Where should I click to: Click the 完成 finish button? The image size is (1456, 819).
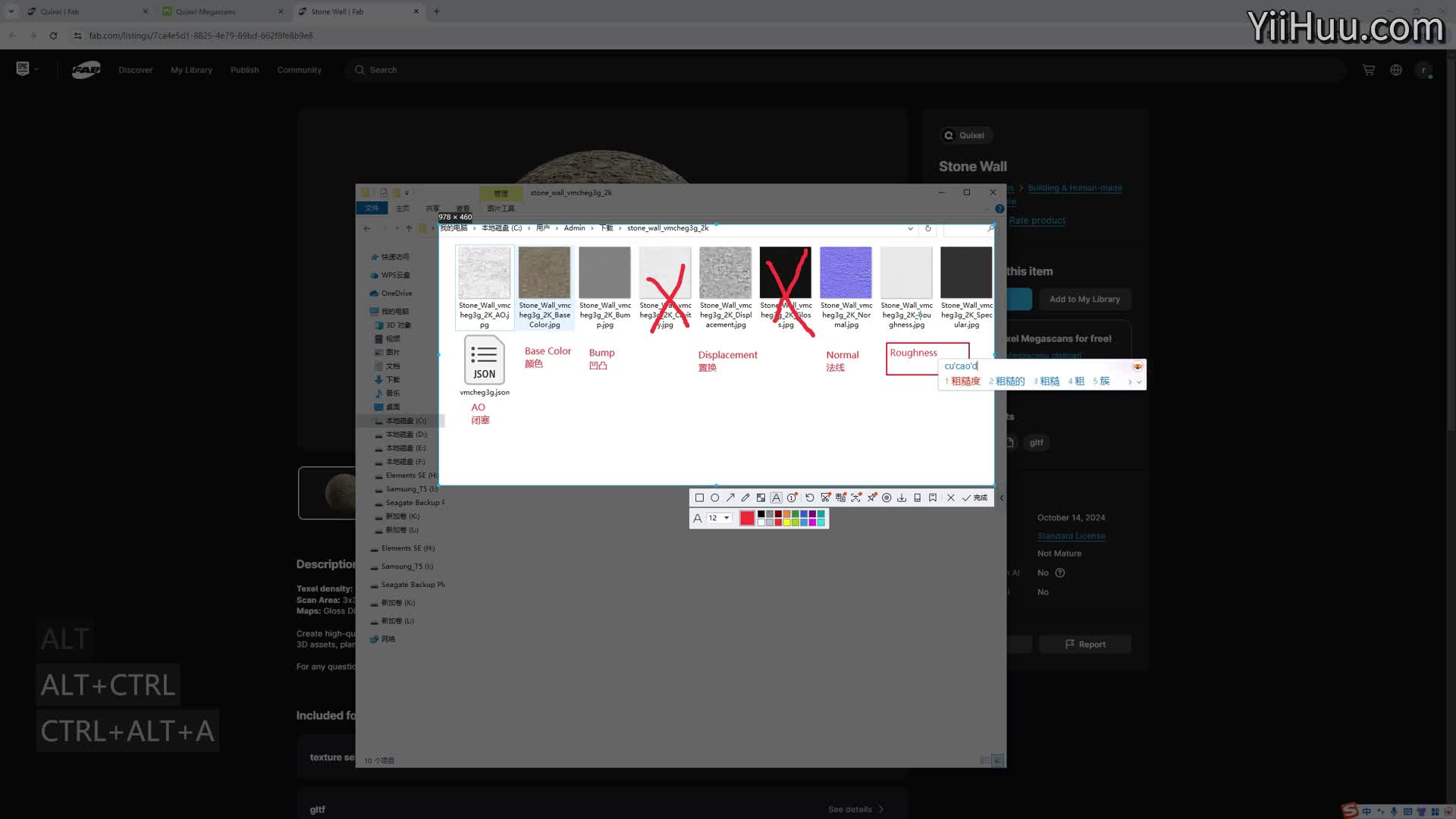click(975, 498)
